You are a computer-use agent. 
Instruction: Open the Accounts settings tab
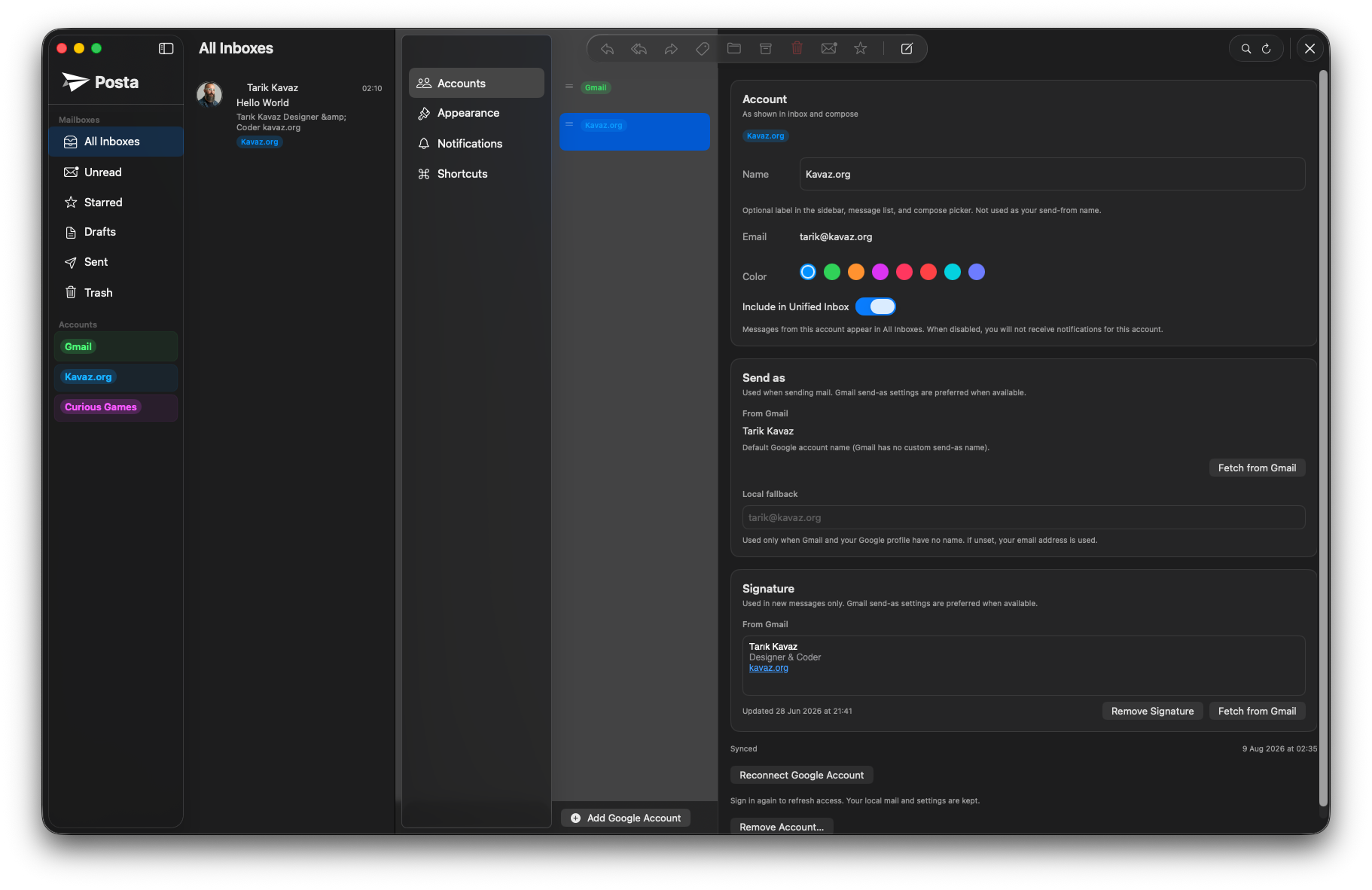[x=477, y=83]
